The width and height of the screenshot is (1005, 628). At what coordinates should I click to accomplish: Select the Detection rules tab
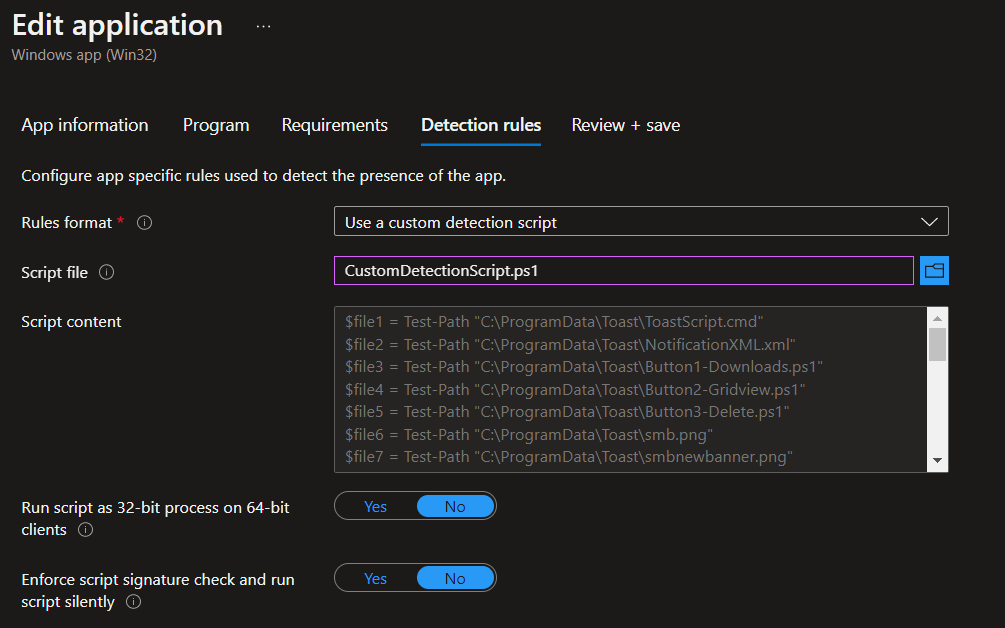481,125
